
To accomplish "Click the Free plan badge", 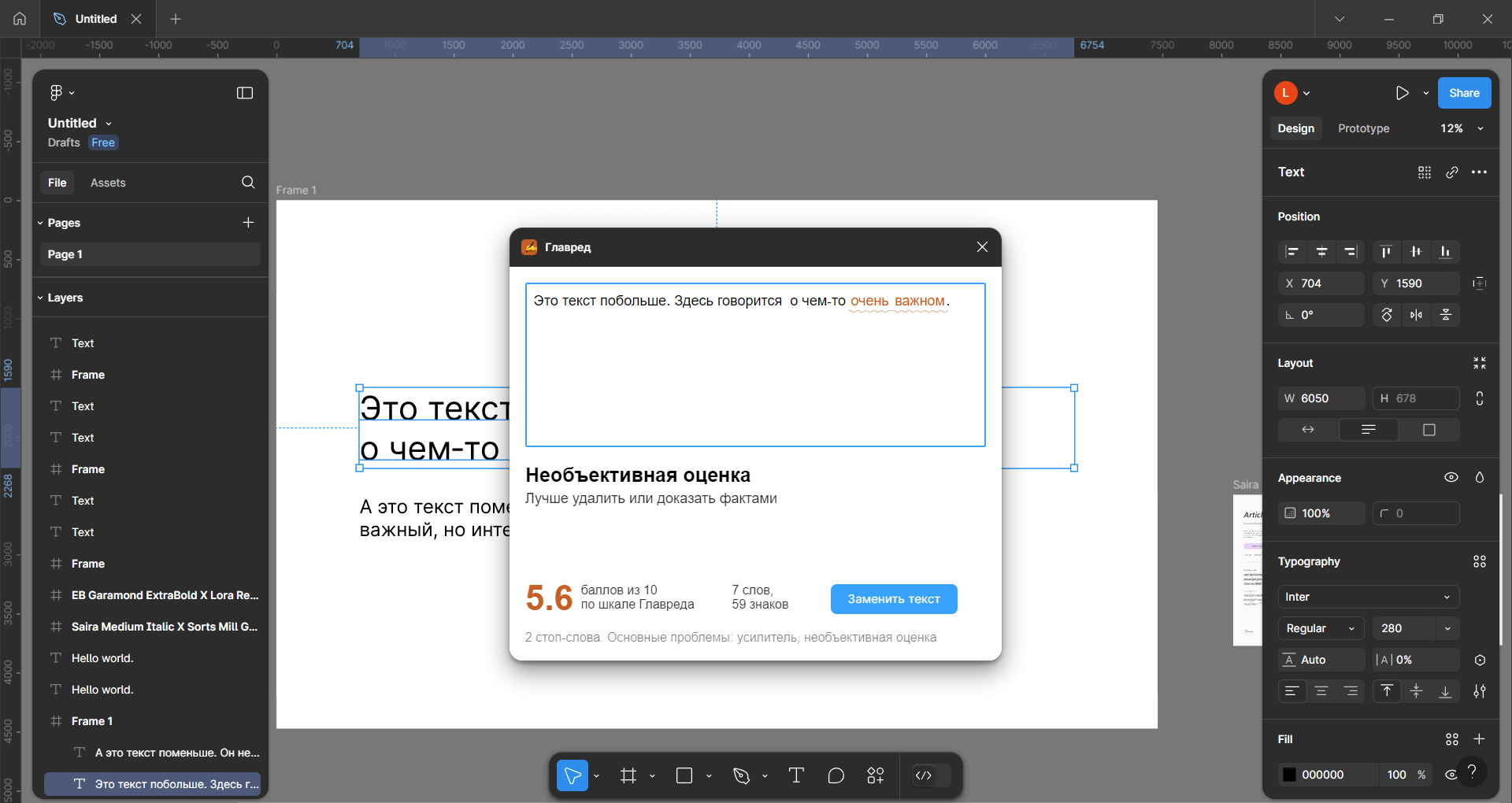I will 103,142.
